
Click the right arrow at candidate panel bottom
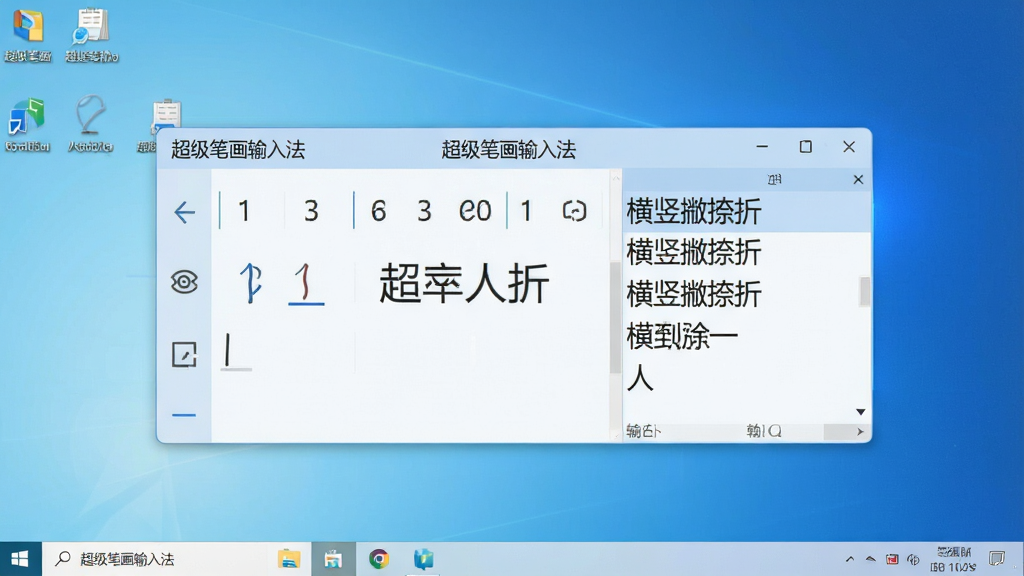tap(860, 432)
